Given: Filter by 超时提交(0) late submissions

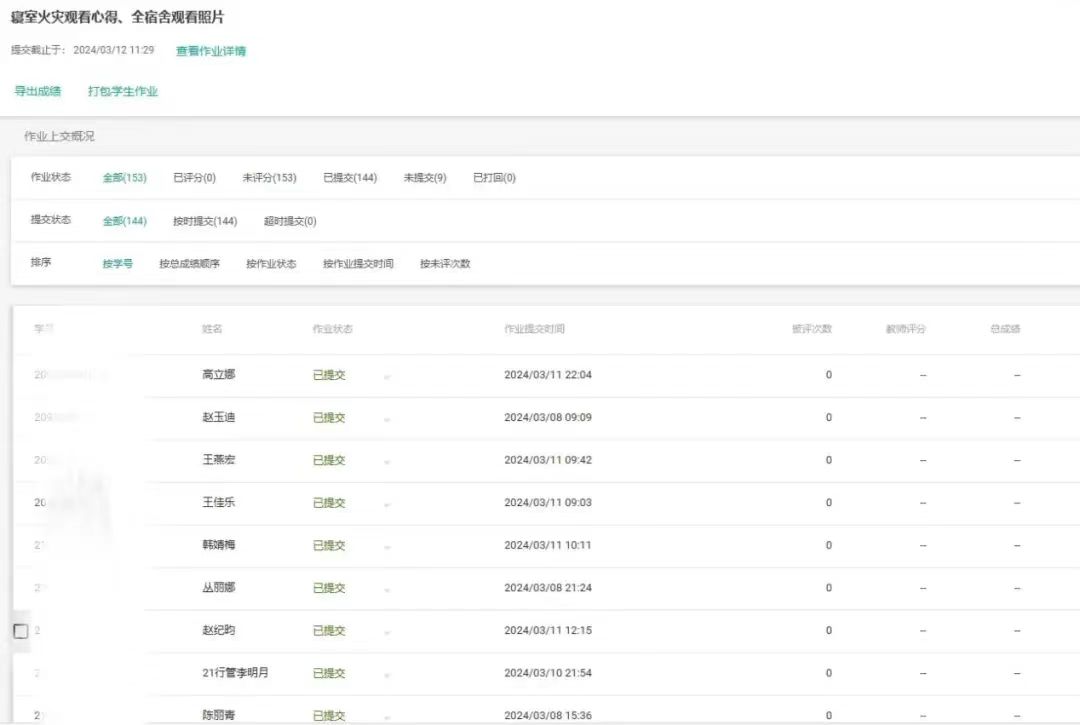Looking at the screenshot, I should point(290,221).
